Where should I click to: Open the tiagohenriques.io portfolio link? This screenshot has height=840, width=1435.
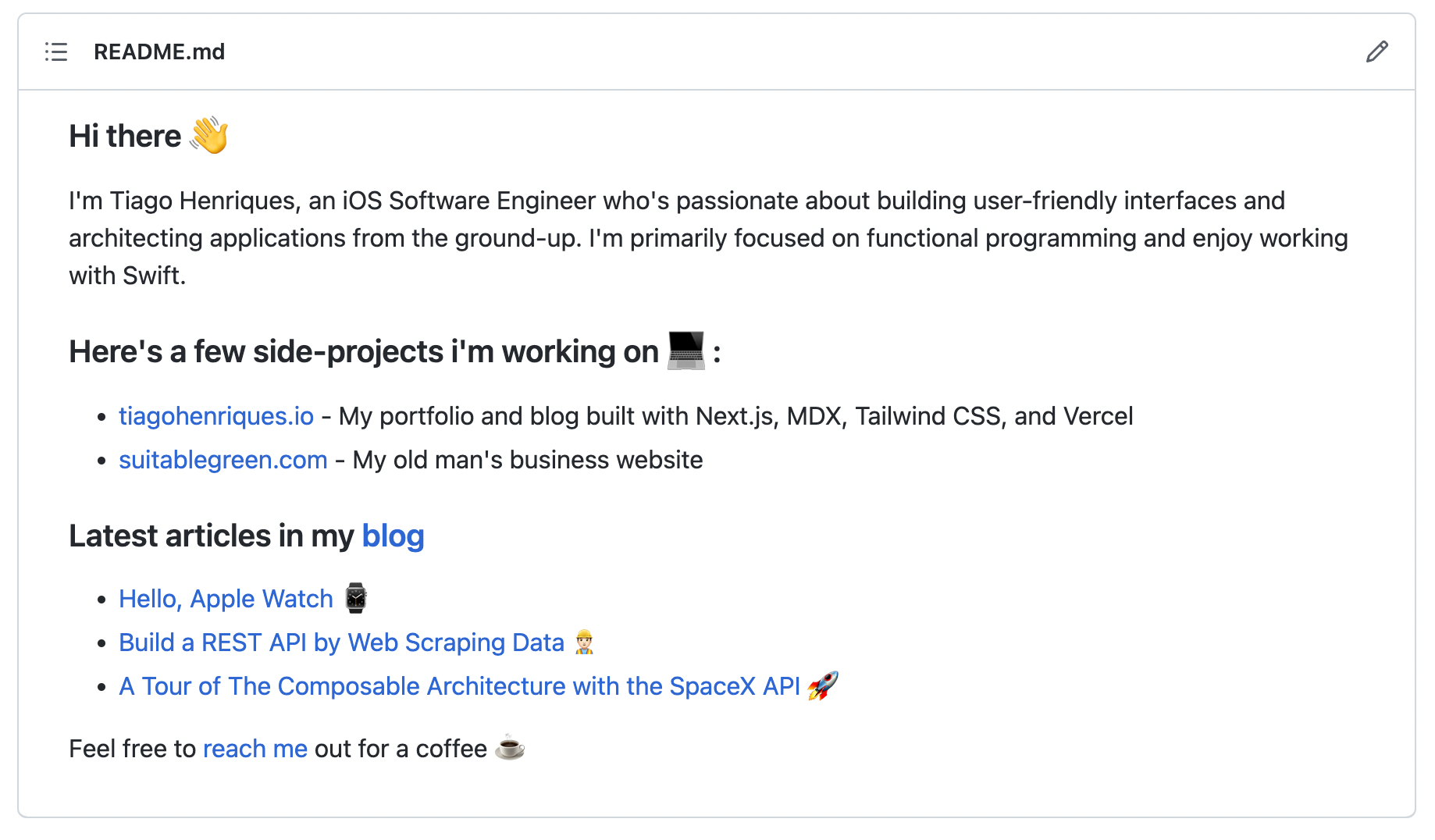click(215, 416)
